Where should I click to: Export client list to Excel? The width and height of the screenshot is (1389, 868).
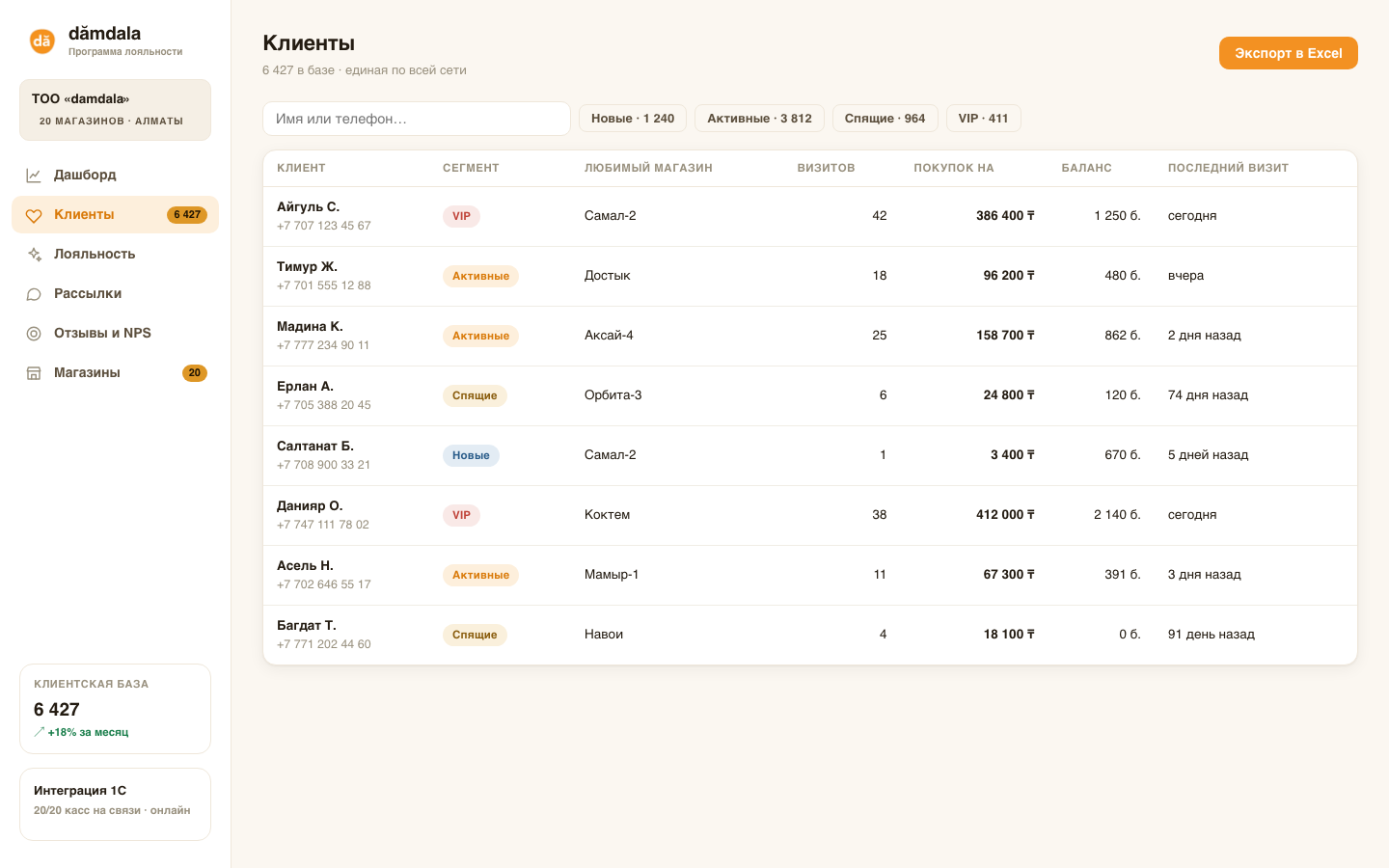pyautogui.click(x=1288, y=53)
